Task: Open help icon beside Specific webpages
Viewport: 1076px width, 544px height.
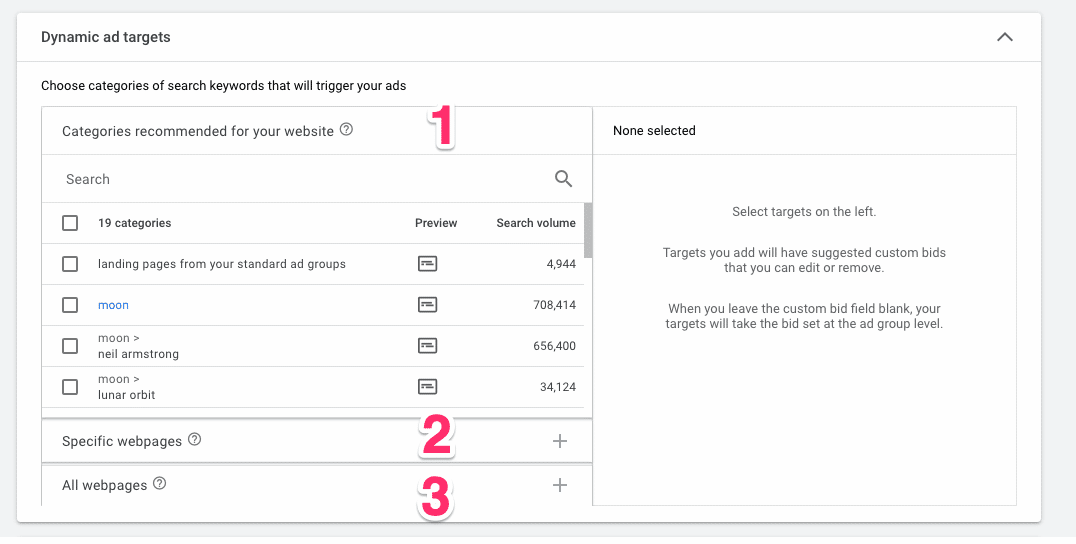Action: [x=195, y=439]
